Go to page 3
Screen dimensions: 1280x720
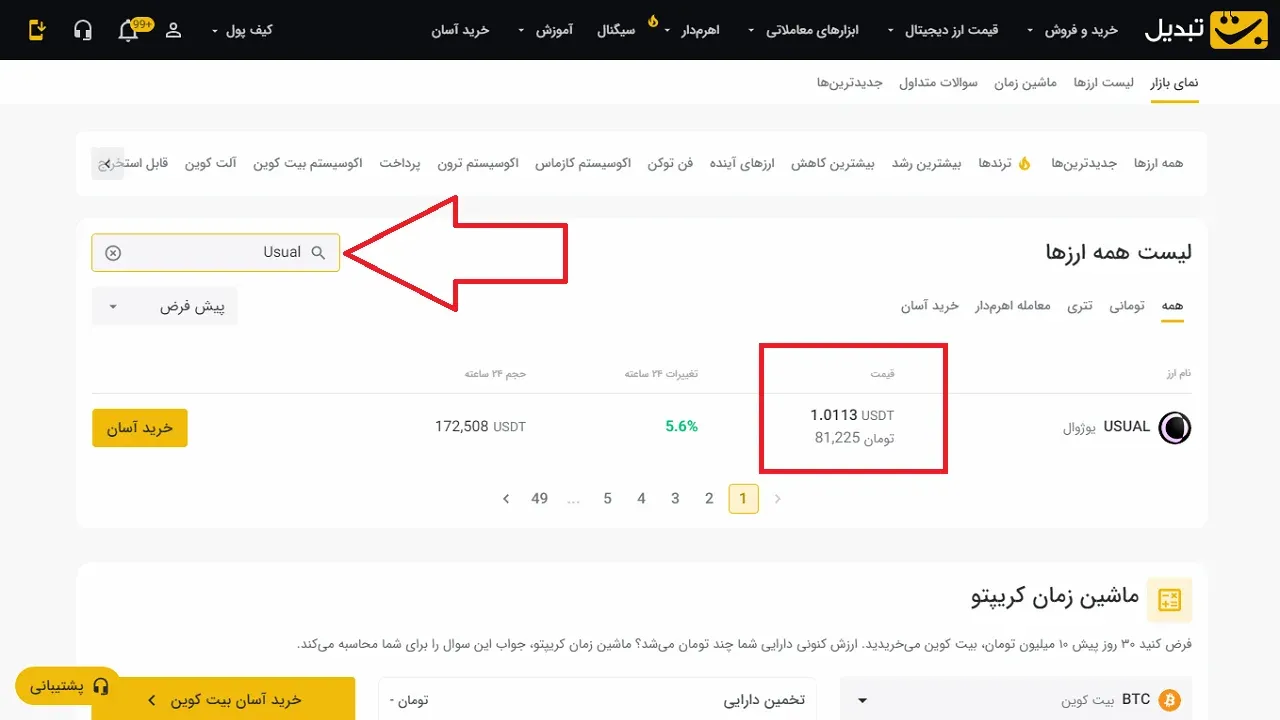(x=675, y=498)
